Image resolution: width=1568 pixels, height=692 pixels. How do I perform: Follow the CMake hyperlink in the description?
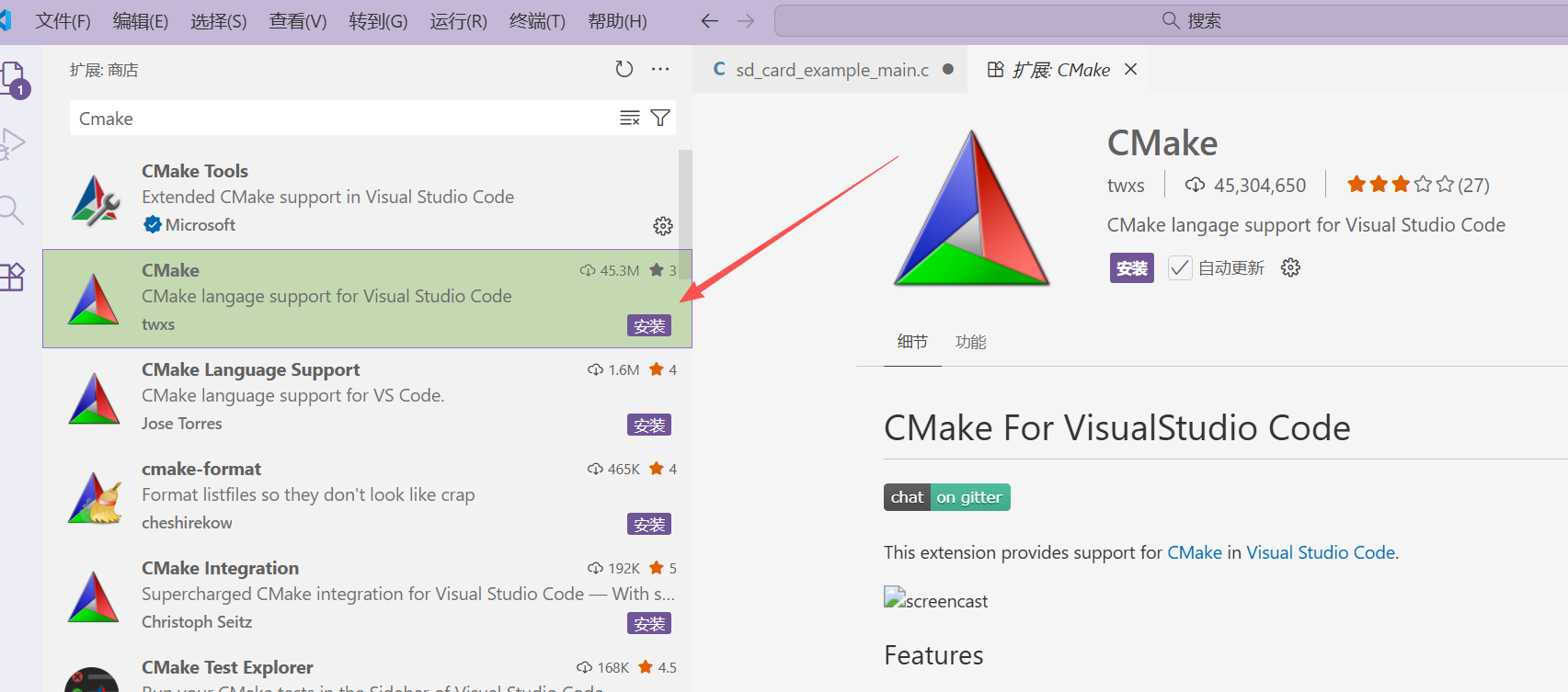1195,552
